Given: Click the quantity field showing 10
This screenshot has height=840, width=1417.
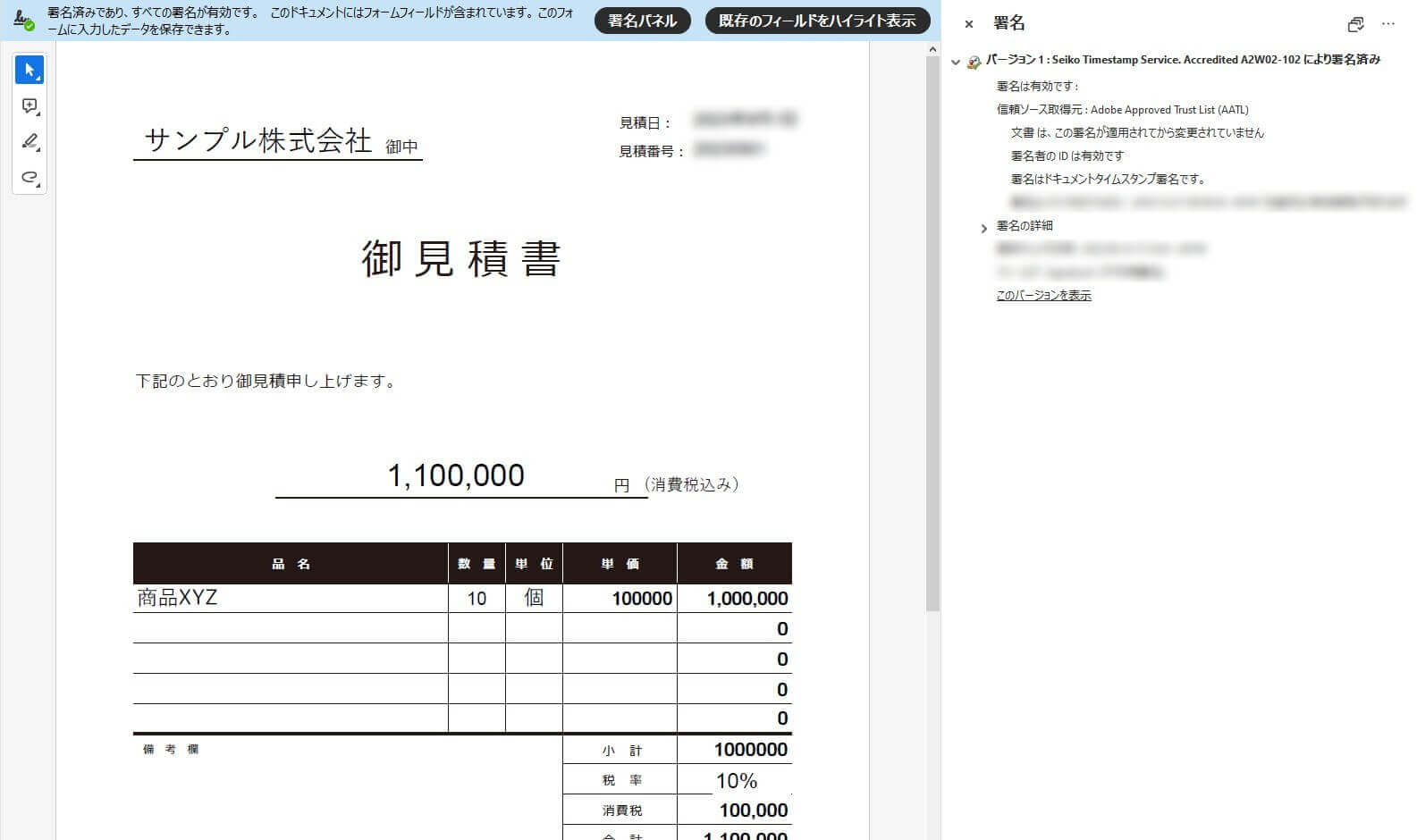Looking at the screenshot, I should click(477, 598).
